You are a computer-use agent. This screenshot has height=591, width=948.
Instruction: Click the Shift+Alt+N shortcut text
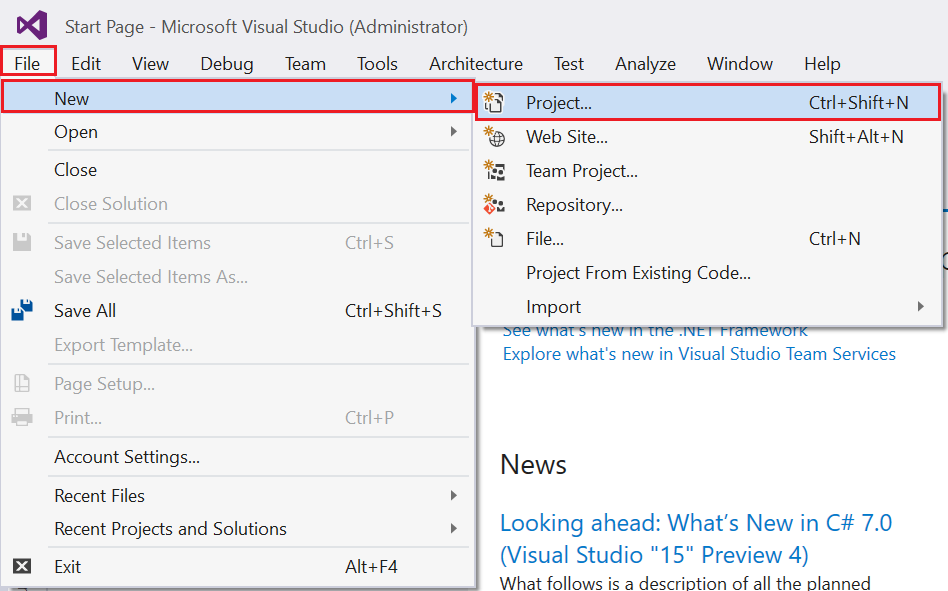tap(855, 137)
